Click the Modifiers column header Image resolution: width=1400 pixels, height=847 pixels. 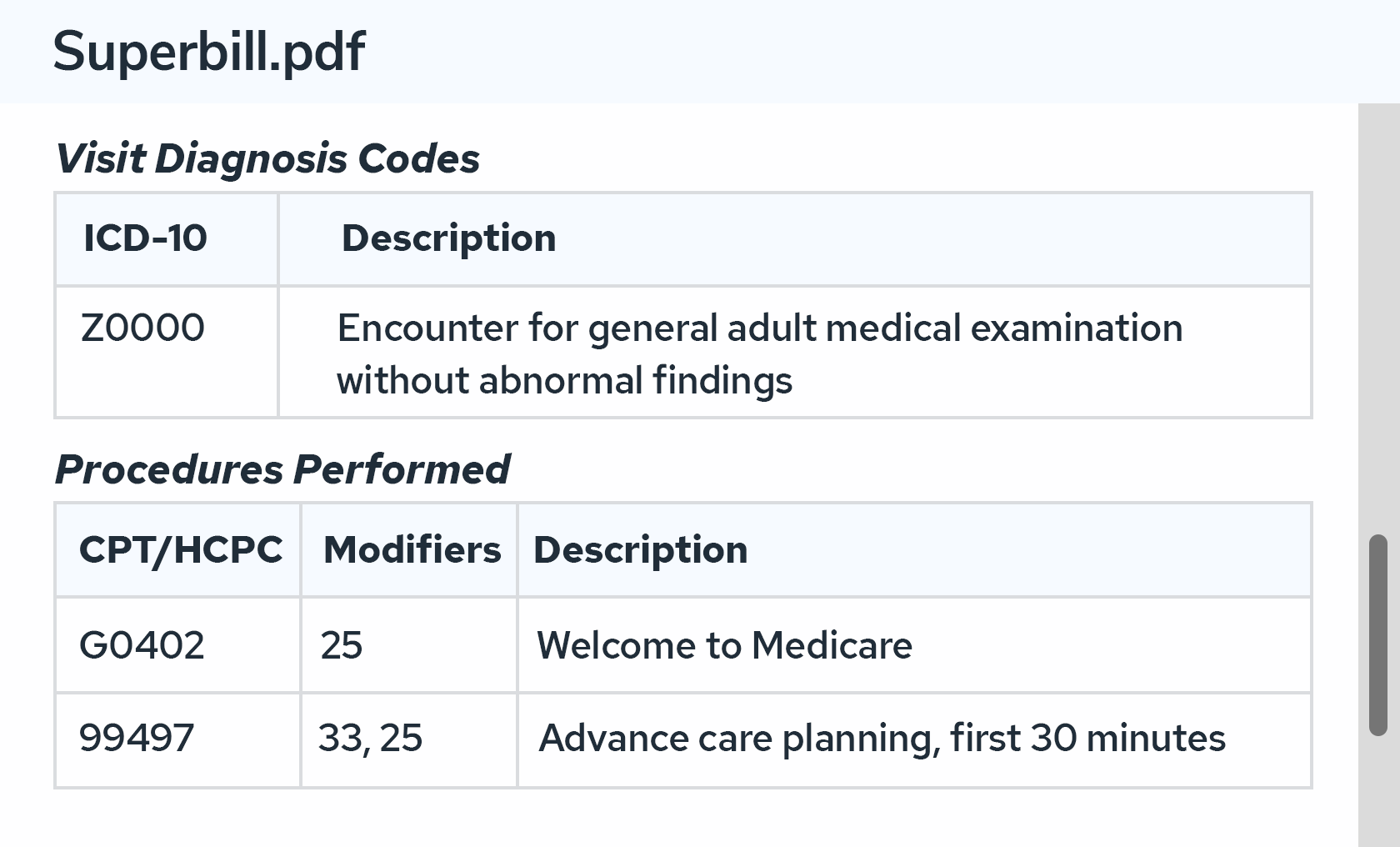pos(412,550)
